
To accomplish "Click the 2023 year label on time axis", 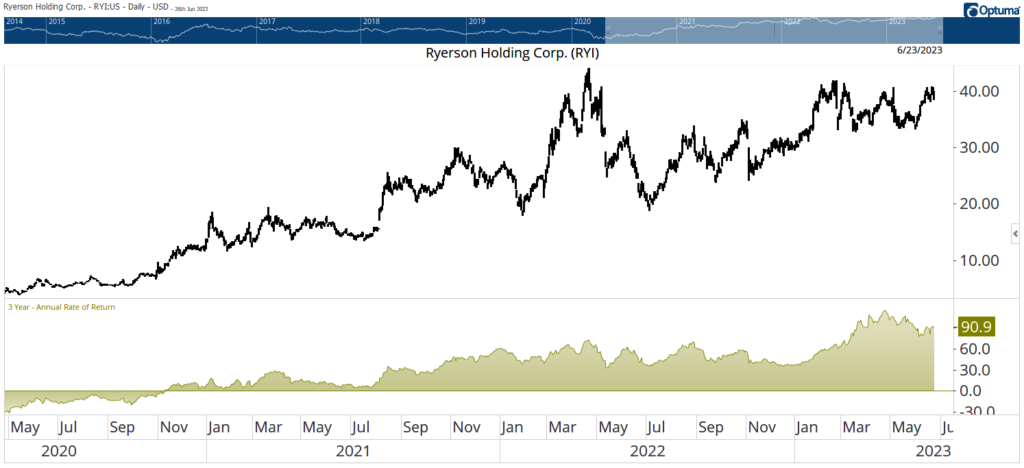I will (933, 451).
